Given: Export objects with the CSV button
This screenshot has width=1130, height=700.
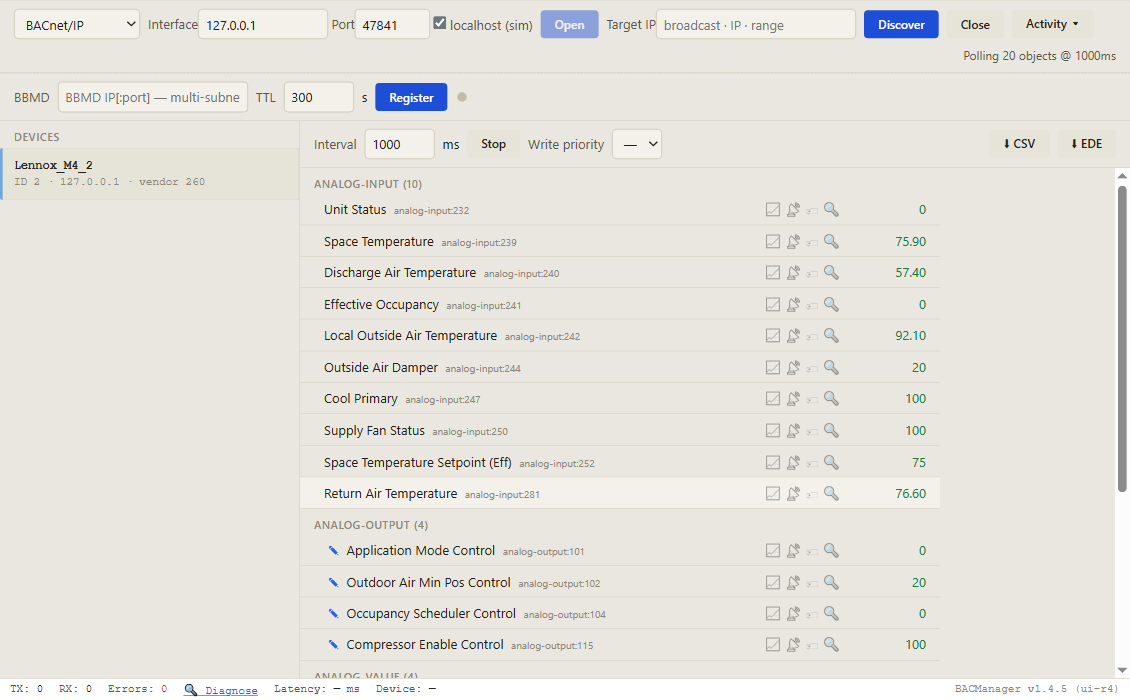Looking at the screenshot, I should pos(1019,144).
